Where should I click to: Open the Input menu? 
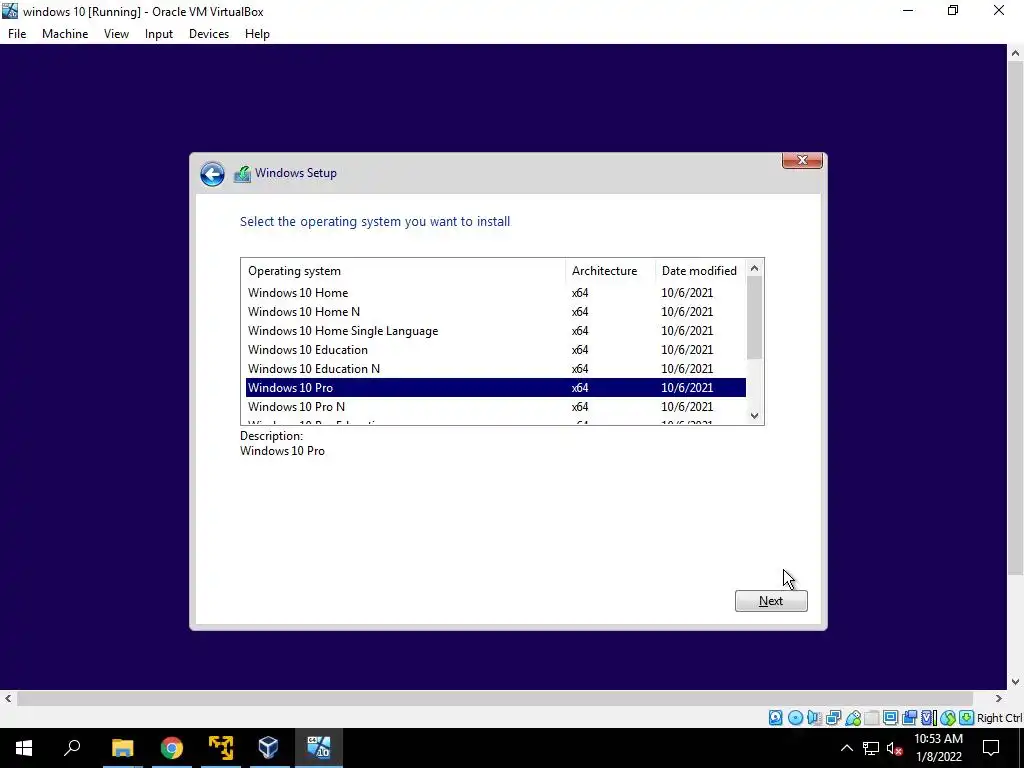[159, 34]
